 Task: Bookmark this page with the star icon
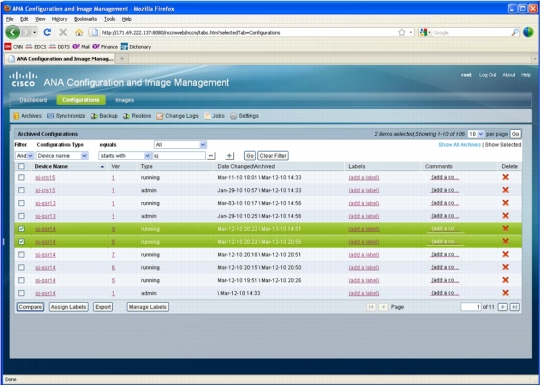402,32
